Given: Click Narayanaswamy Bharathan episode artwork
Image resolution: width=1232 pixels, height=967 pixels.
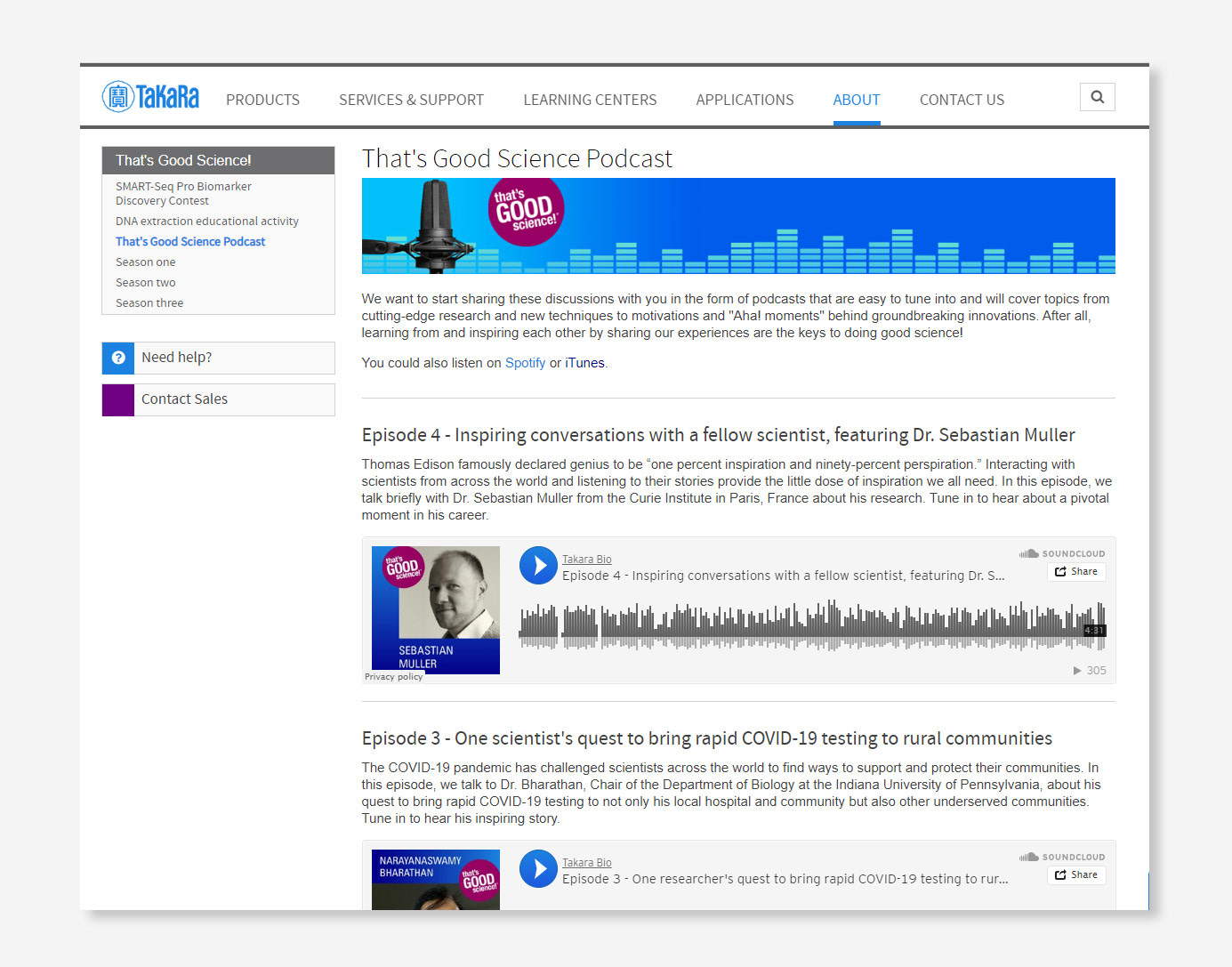Looking at the screenshot, I should (436, 880).
